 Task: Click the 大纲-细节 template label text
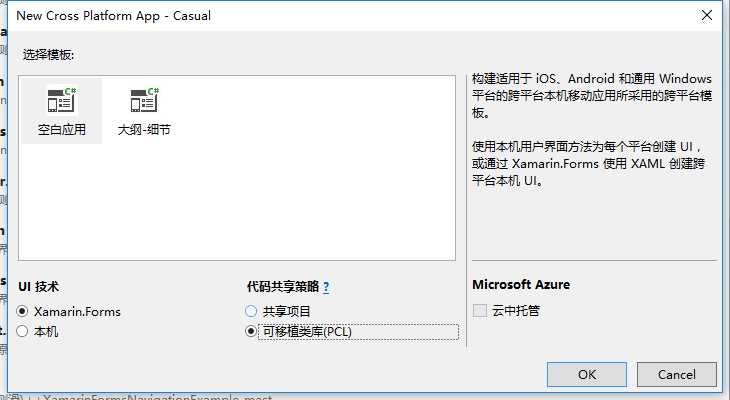[x=144, y=130]
